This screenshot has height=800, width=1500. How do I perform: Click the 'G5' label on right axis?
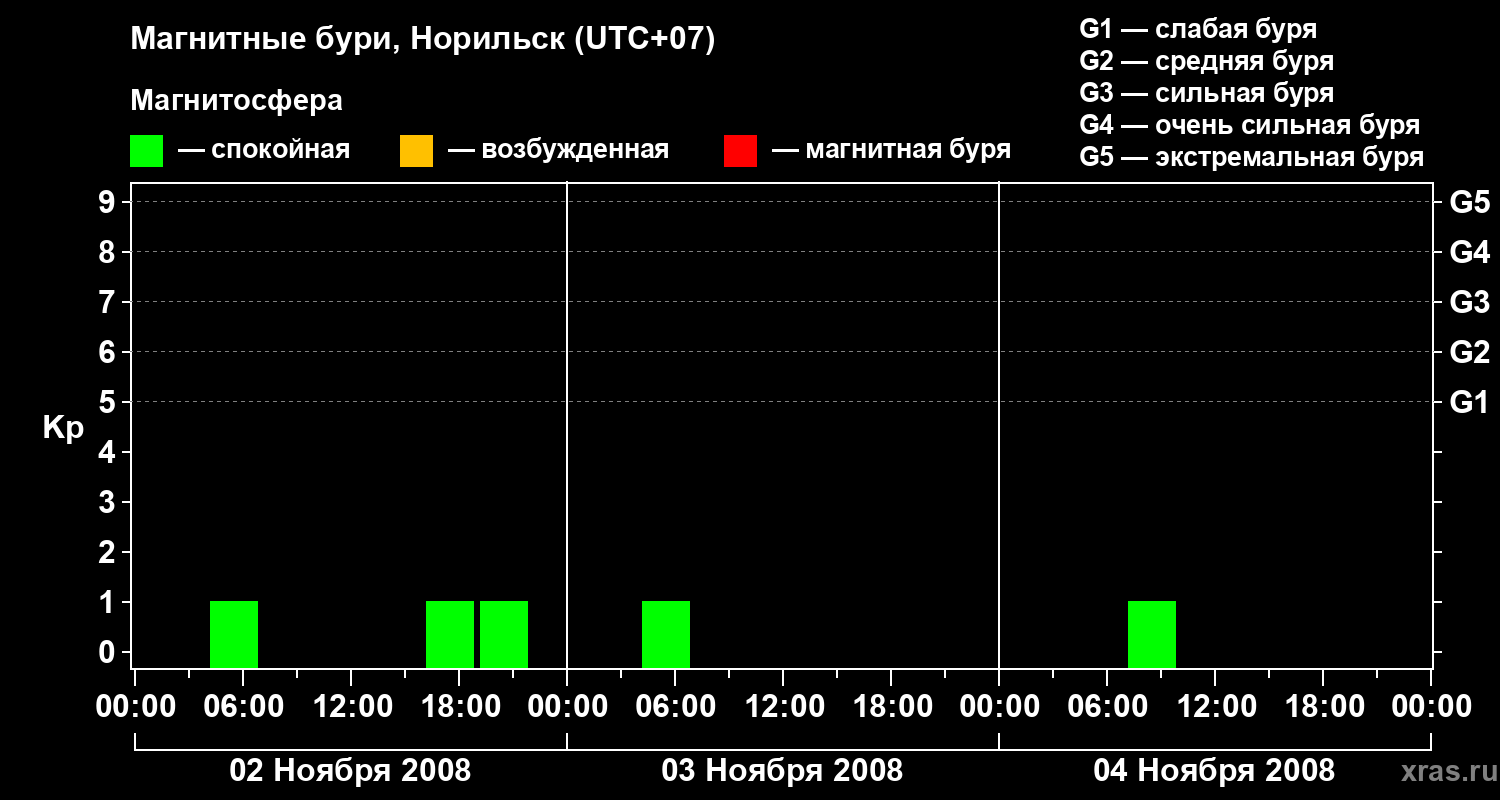coord(1469,202)
